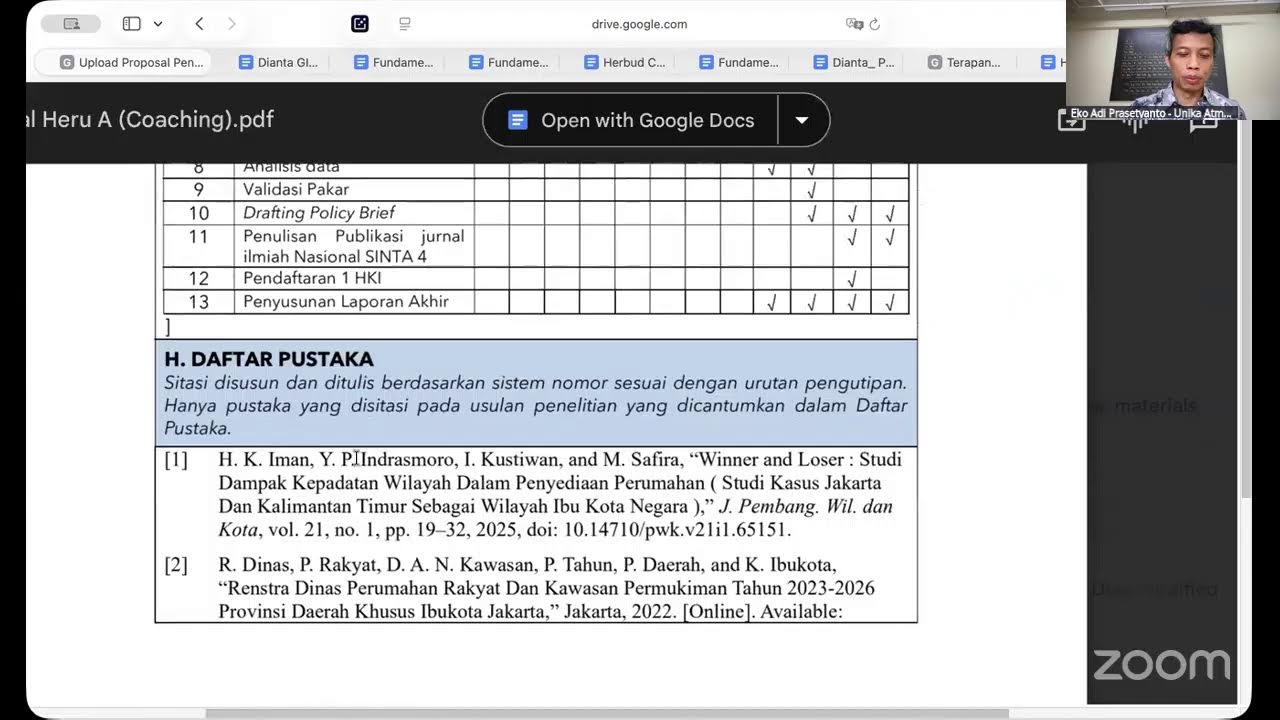Click the translate icon in the address bar
The image size is (1280, 720).
[854, 24]
